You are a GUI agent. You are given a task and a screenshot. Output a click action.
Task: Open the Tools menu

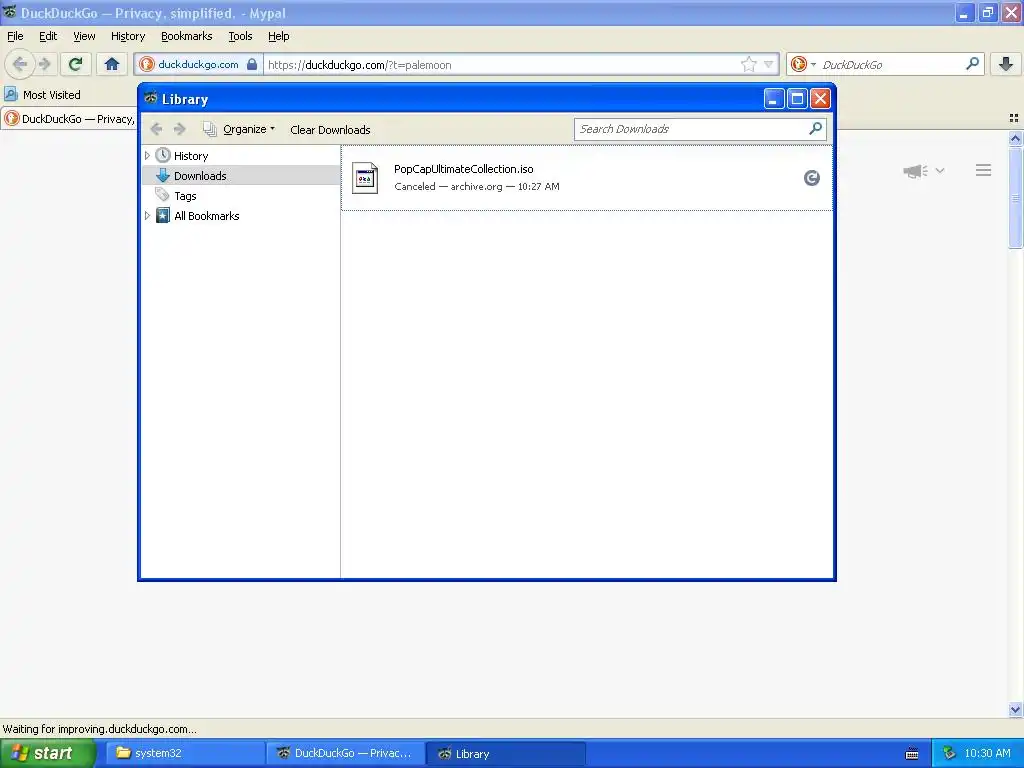point(240,36)
